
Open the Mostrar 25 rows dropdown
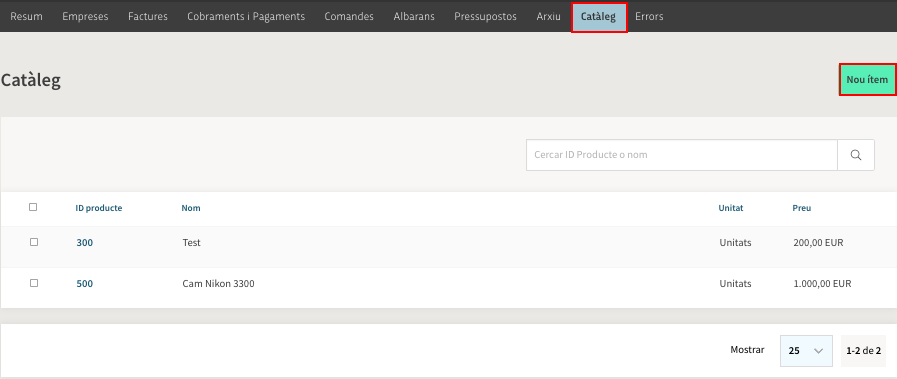point(807,350)
